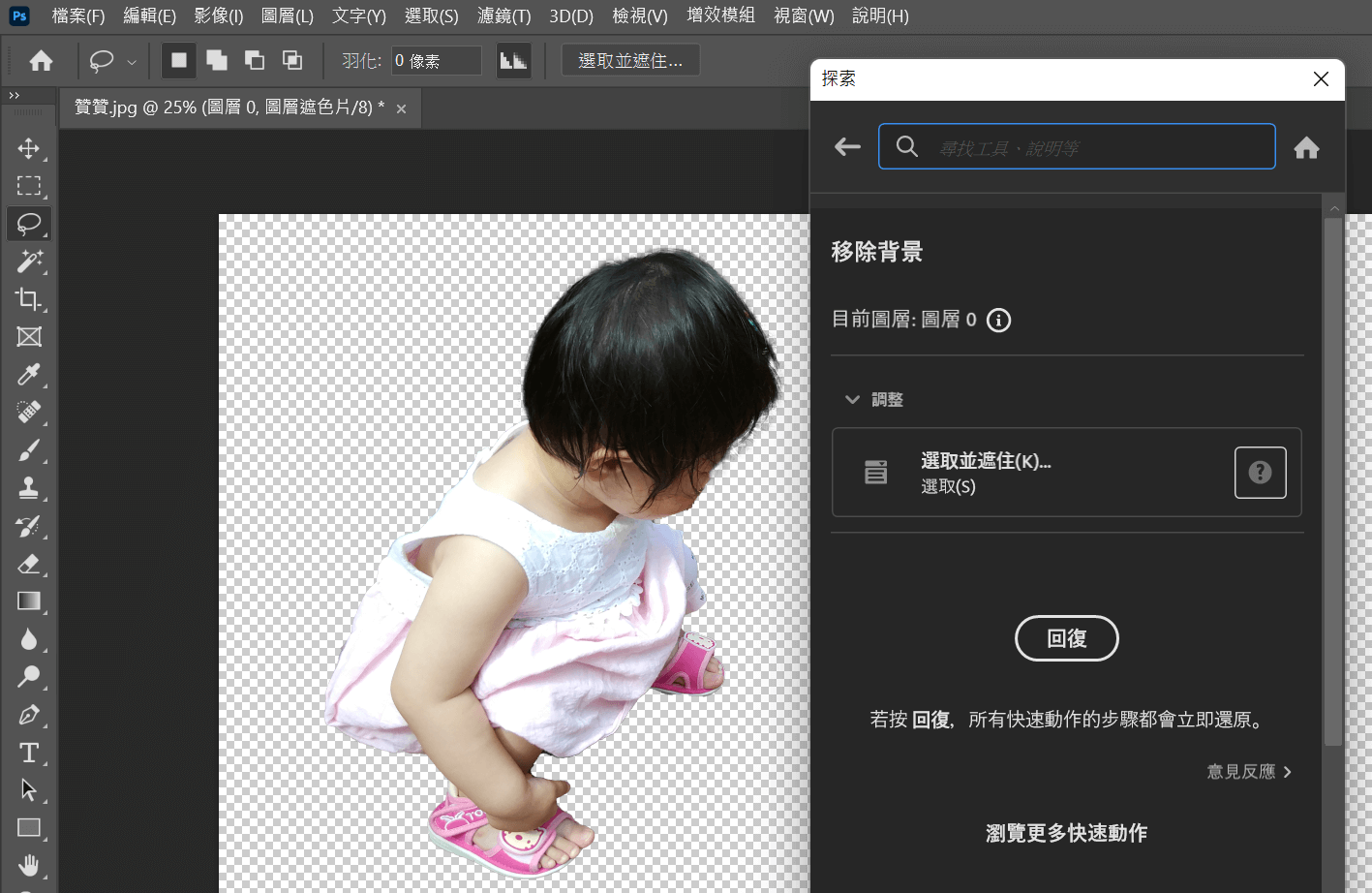Open the 3D(D) menu

[571, 15]
